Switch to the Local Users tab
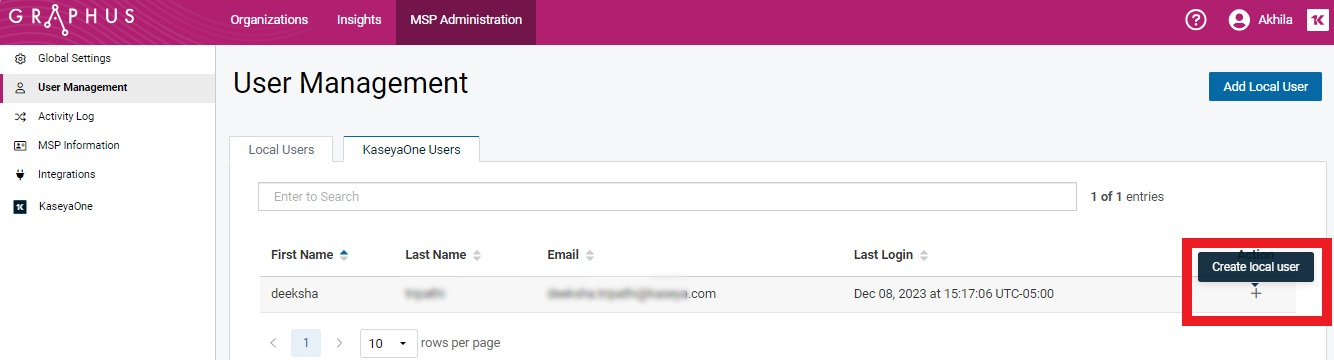Image resolution: width=1334 pixels, height=360 pixels. (x=282, y=150)
